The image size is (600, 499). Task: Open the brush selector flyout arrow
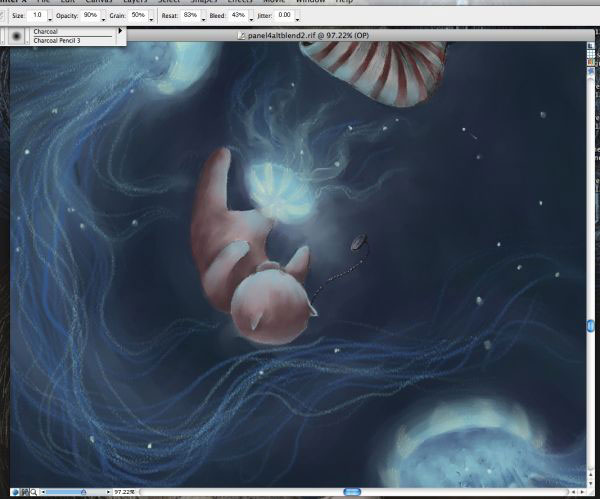point(120,31)
